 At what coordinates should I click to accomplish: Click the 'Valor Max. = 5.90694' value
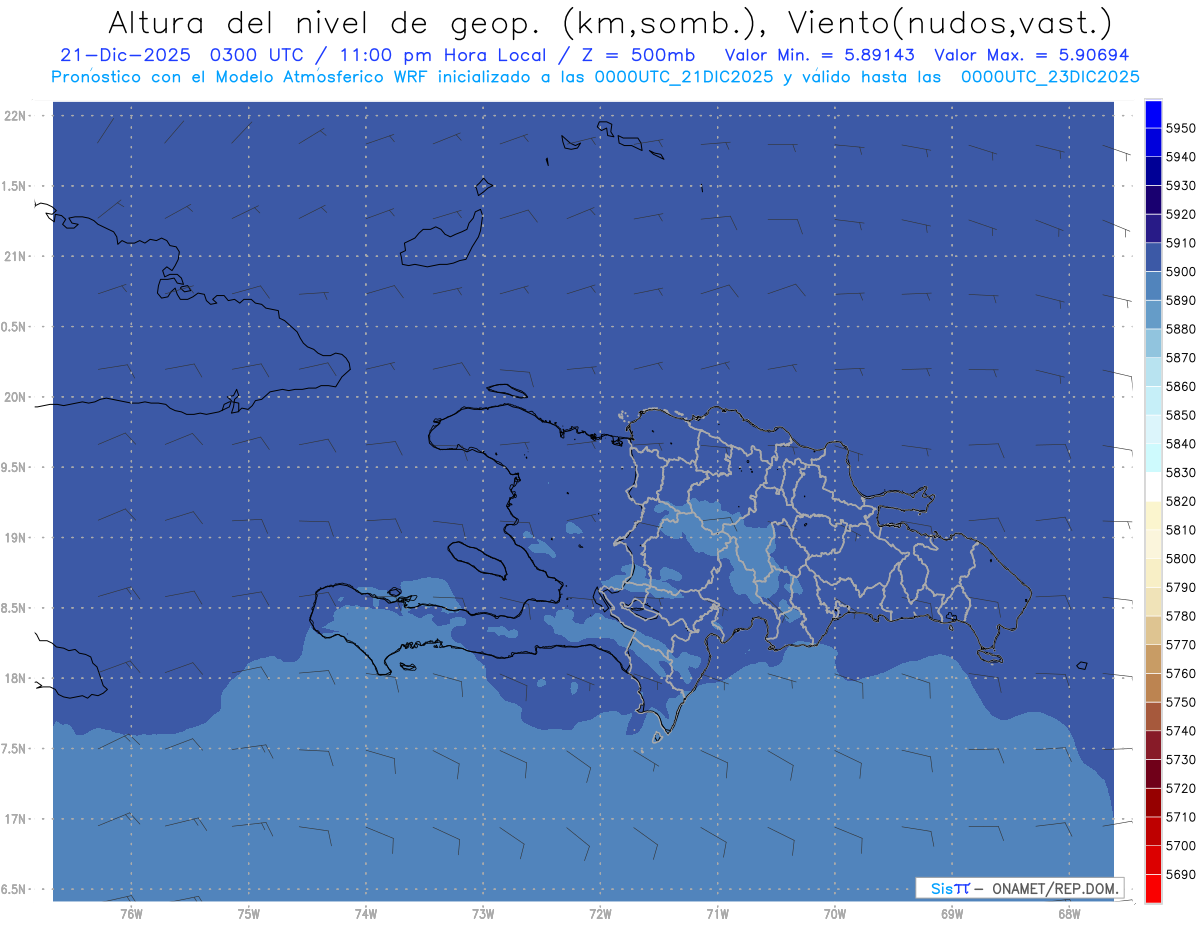coord(1032,55)
